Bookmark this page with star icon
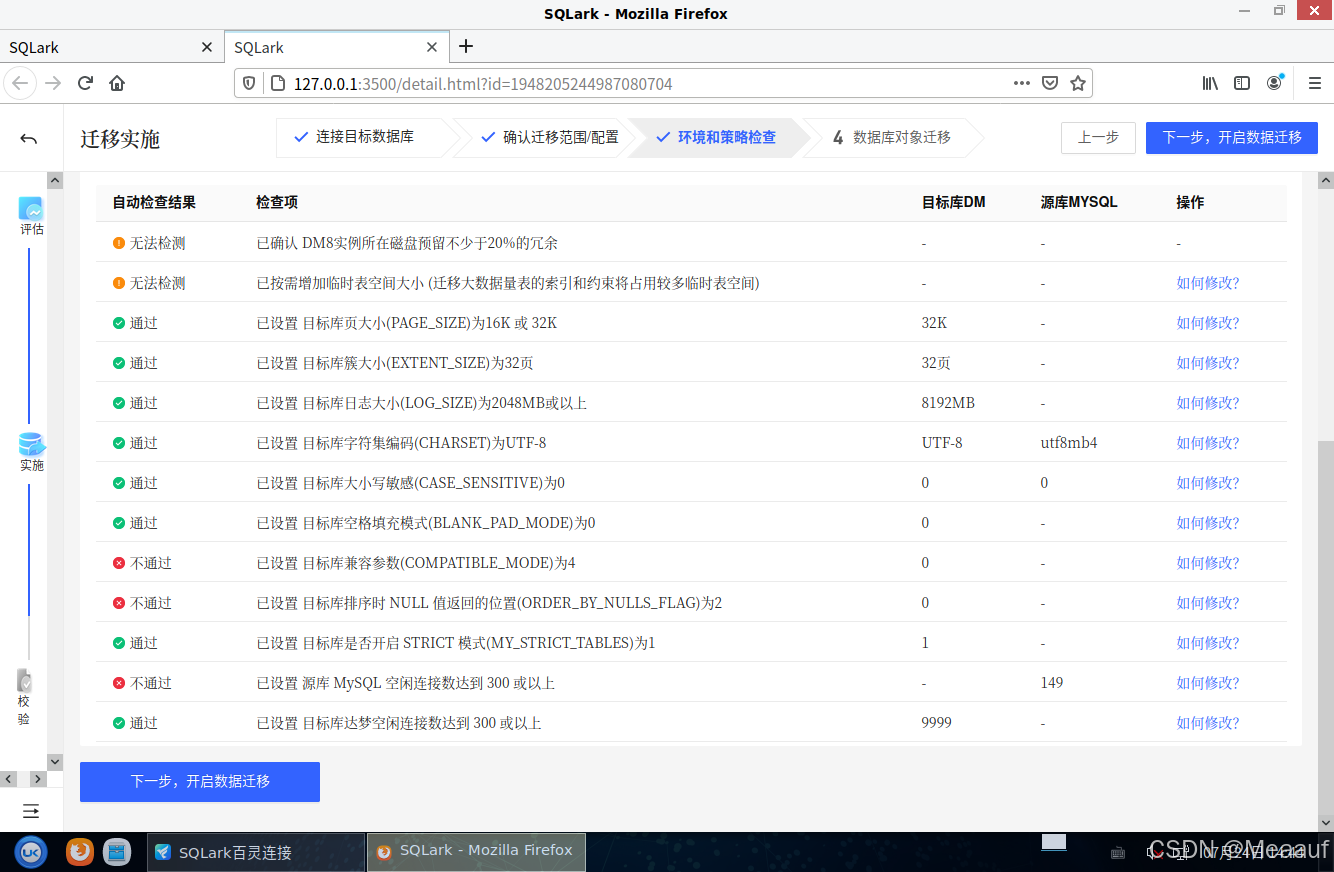1334x872 pixels. (1078, 83)
